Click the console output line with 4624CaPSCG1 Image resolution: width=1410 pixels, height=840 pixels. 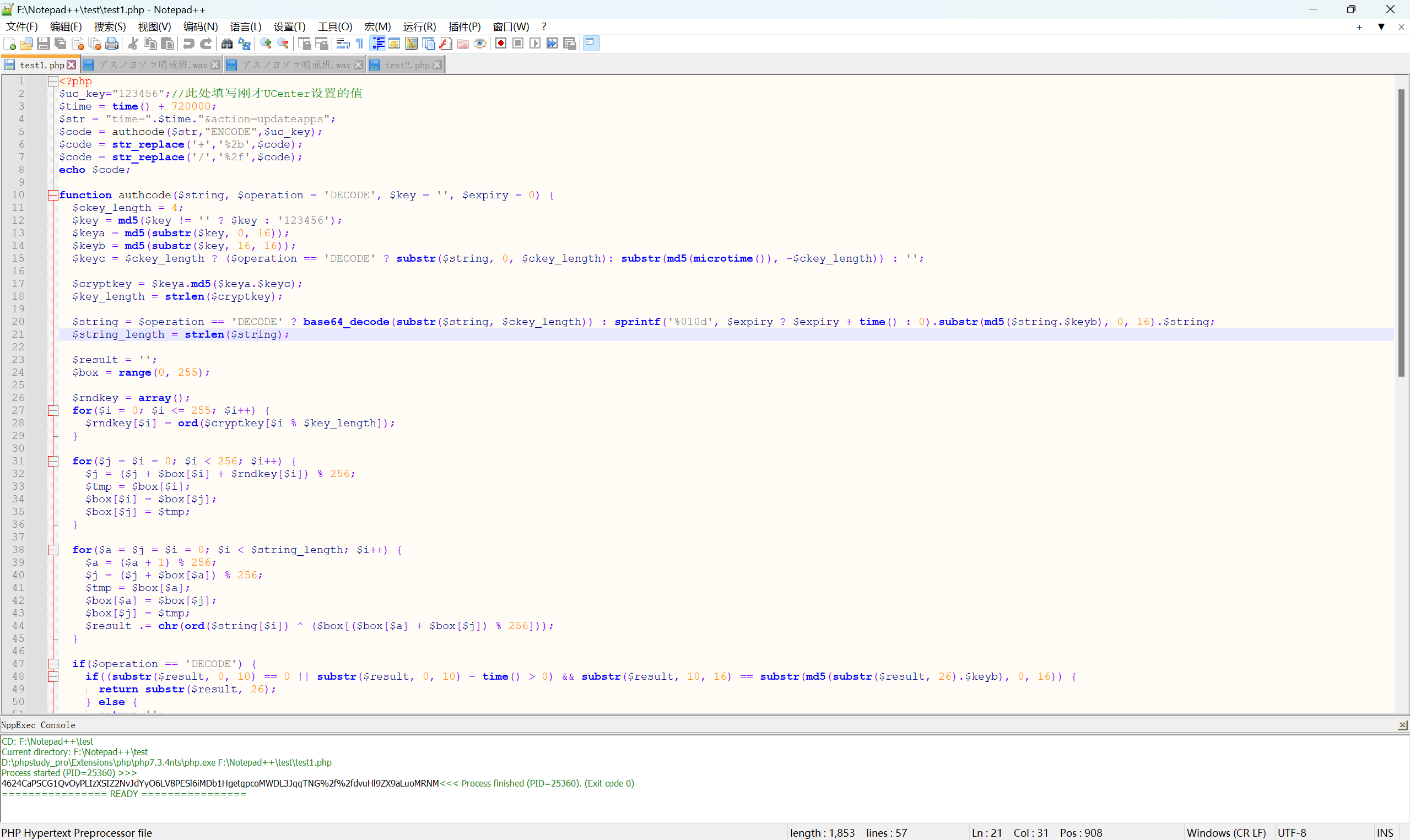click(317, 783)
